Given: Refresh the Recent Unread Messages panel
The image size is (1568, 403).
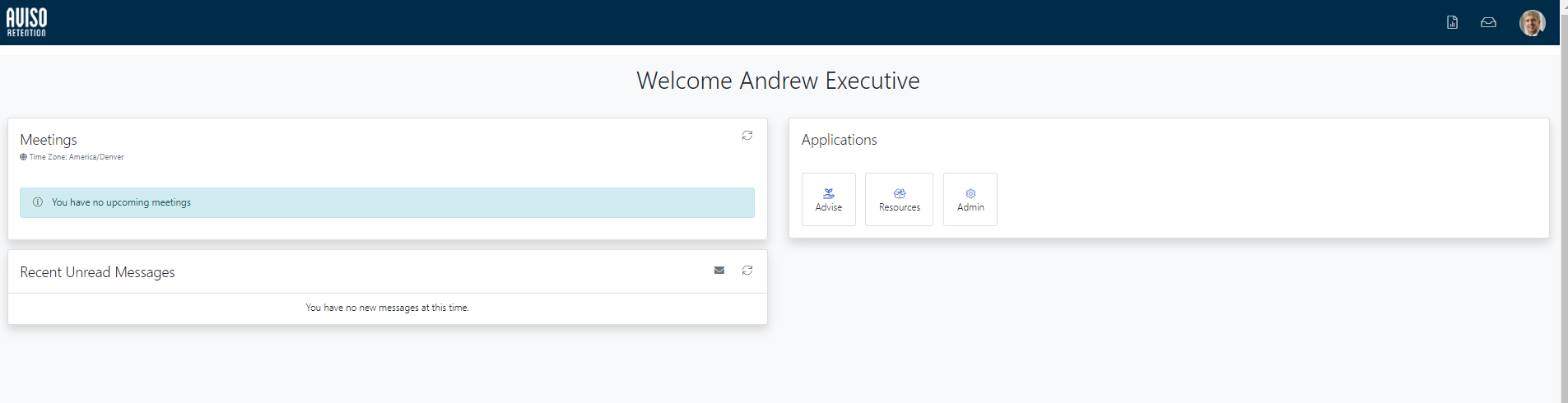Looking at the screenshot, I should point(747,271).
